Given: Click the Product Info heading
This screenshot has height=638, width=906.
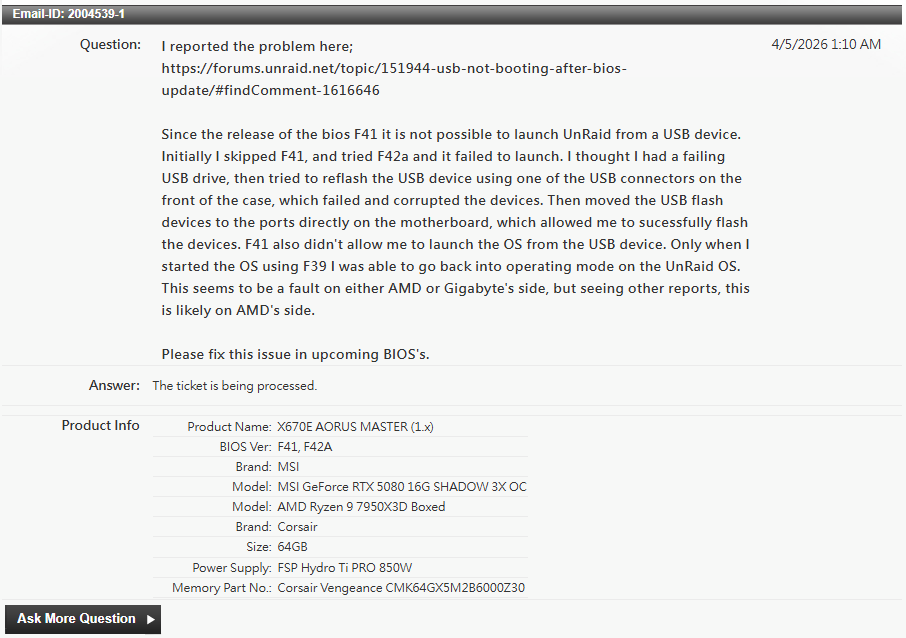Looking at the screenshot, I should click(101, 425).
